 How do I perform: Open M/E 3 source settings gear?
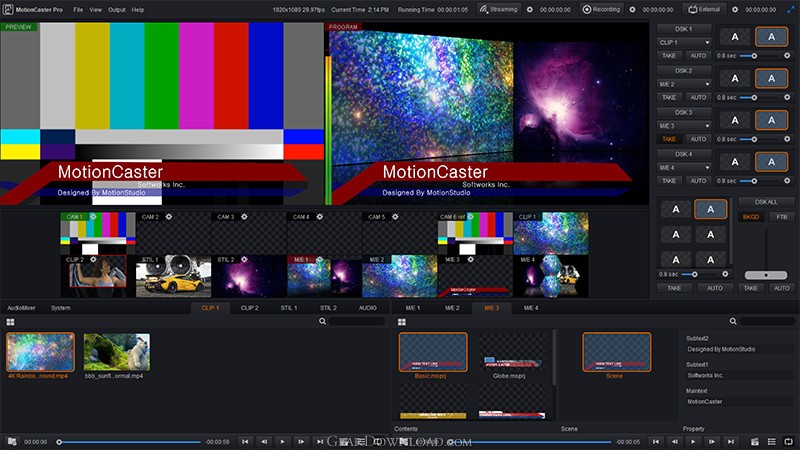pos(471,260)
